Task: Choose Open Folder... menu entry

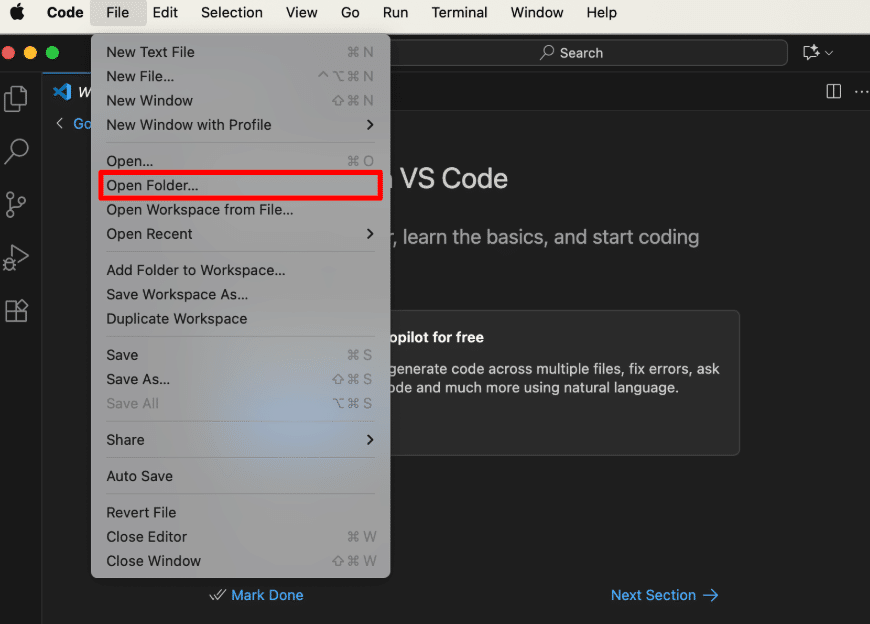Action: click(x=240, y=186)
